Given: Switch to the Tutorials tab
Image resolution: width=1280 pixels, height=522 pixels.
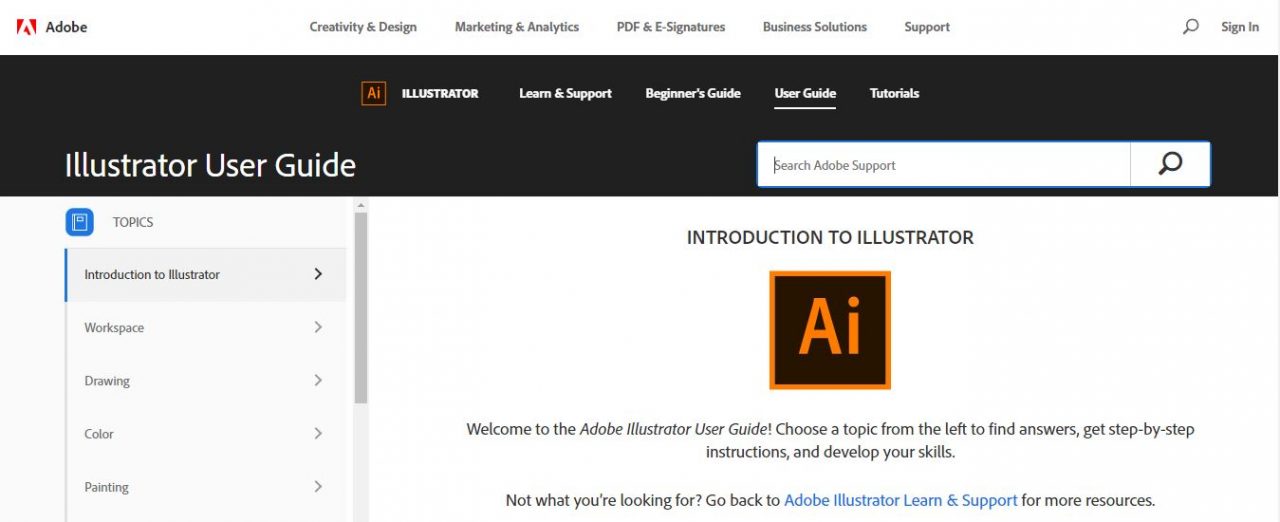Looking at the screenshot, I should (894, 93).
